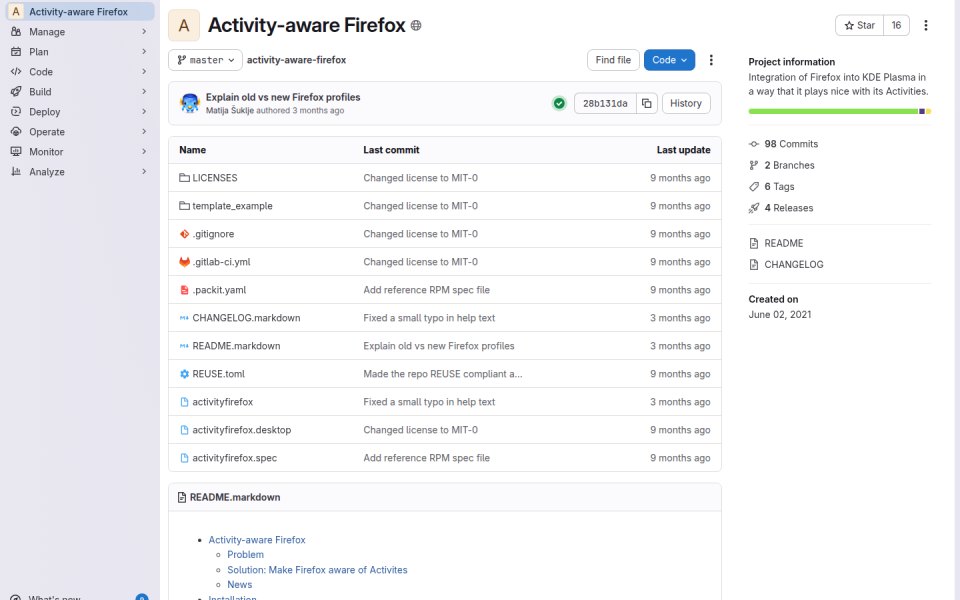Jump to the Problem section in README
960x600 pixels.
(x=246, y=555)
